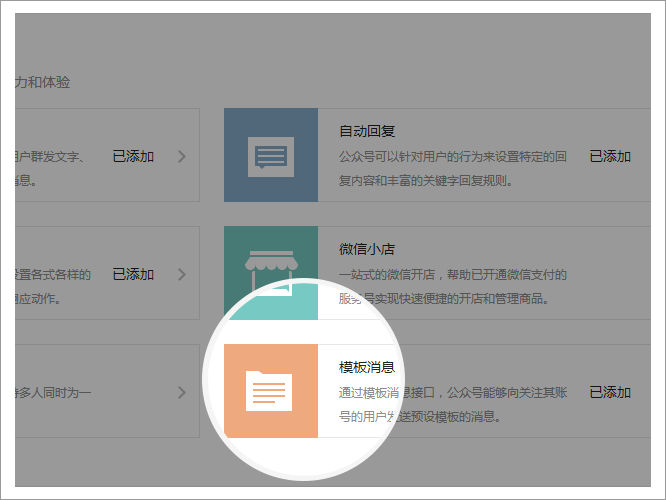
Task: Click the orange 模板消息 document icon
Action: [271, 391]
